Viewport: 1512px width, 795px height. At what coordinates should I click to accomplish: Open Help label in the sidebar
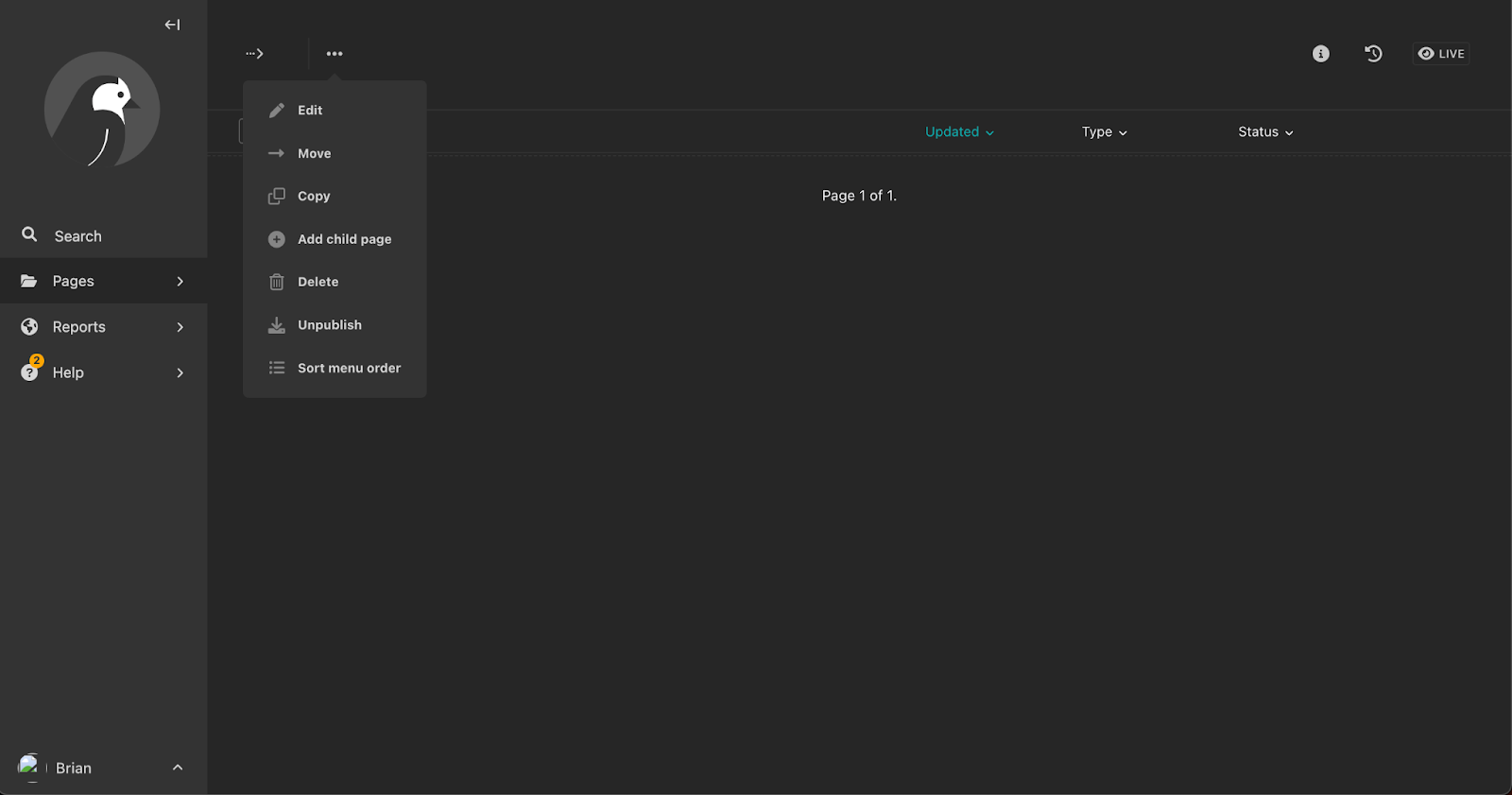point(68,372)
